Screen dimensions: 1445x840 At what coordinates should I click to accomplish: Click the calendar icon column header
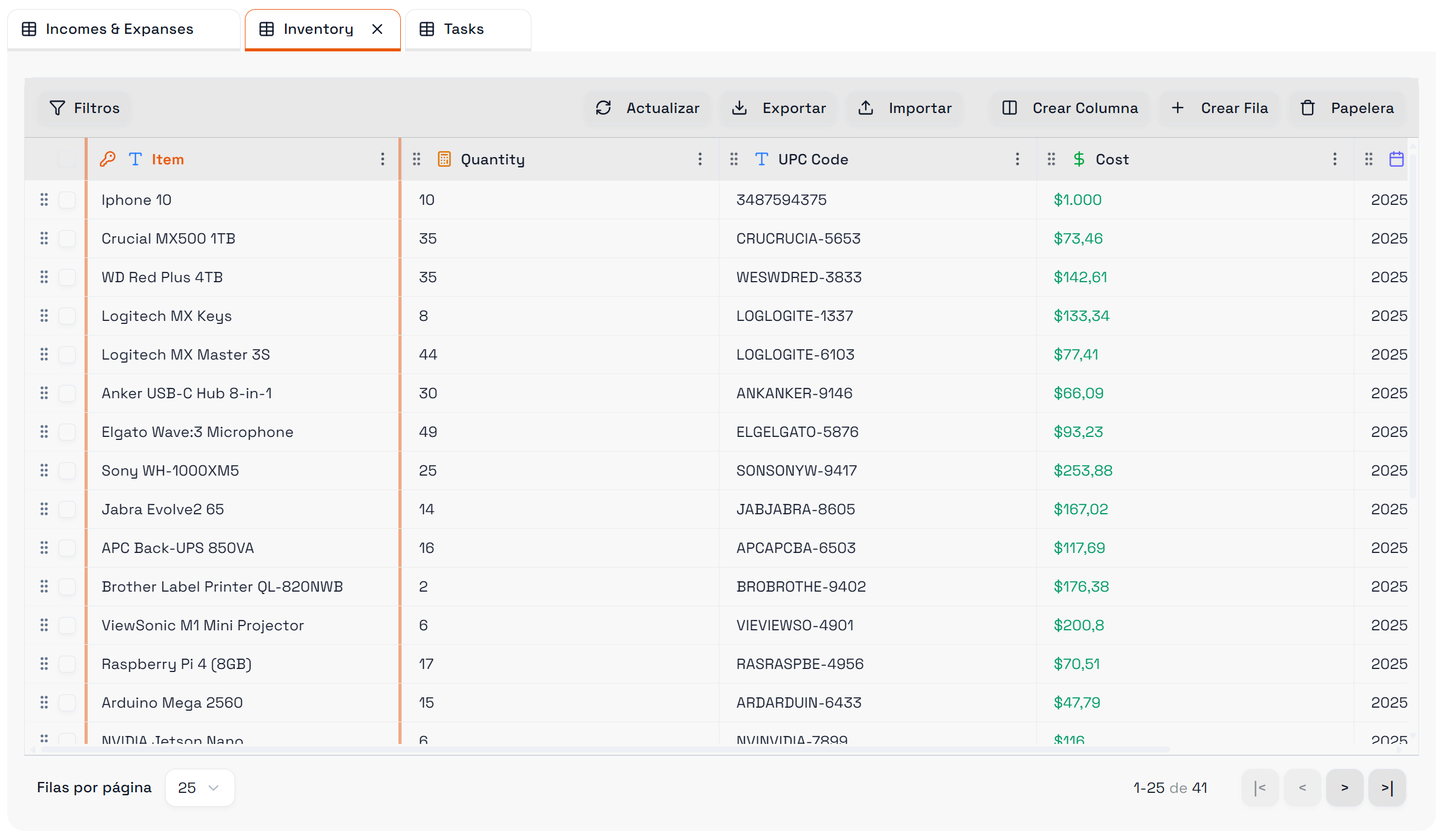coord(1397,160)
